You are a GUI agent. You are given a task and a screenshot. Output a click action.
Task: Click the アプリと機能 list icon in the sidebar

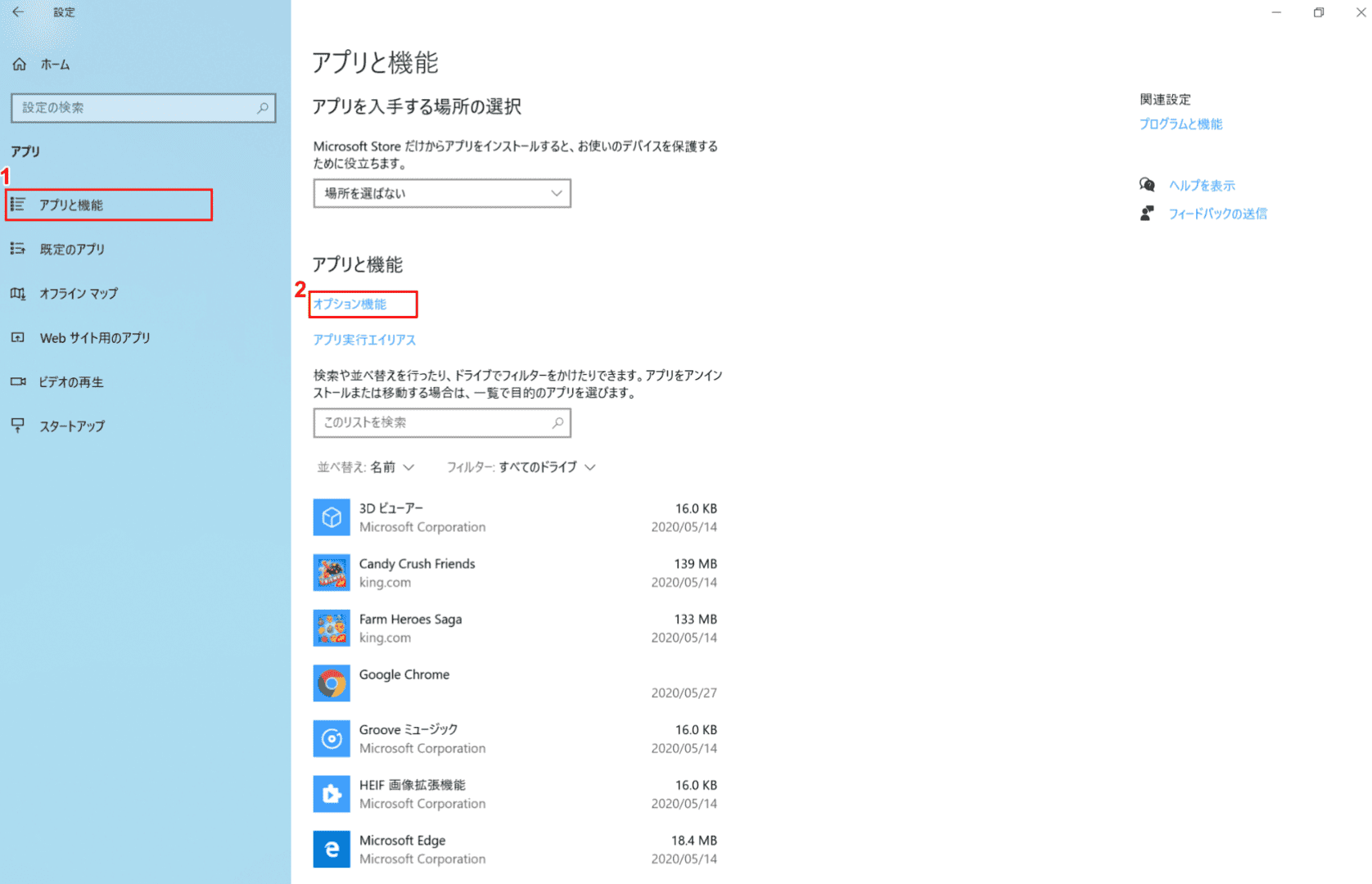pos(18,205)
